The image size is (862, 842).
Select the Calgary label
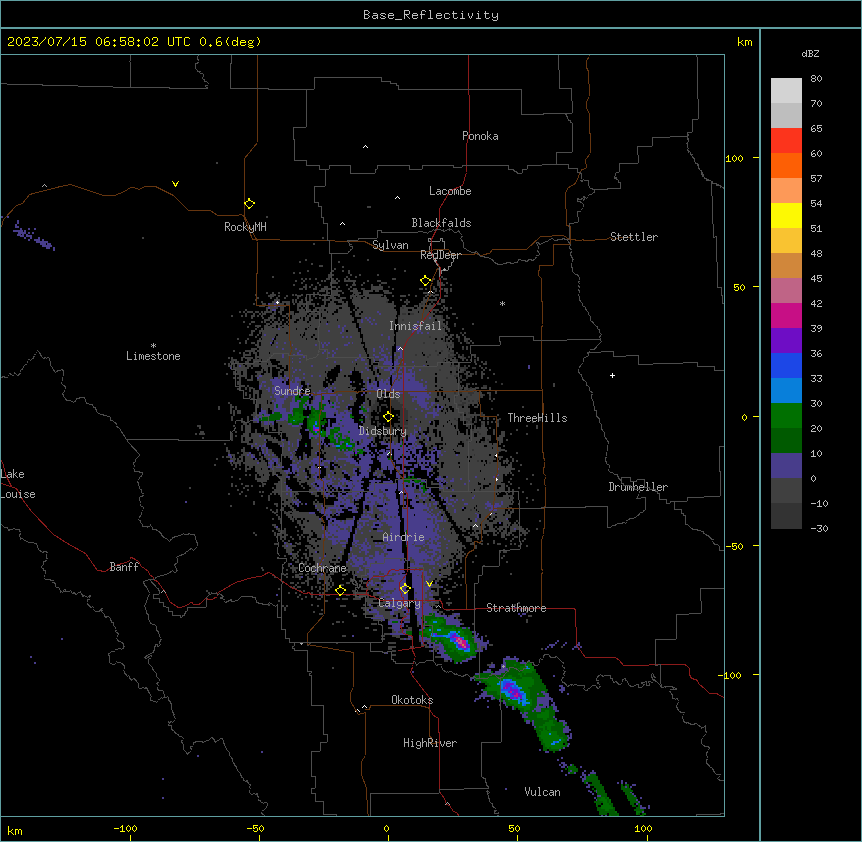pos(400,603)
